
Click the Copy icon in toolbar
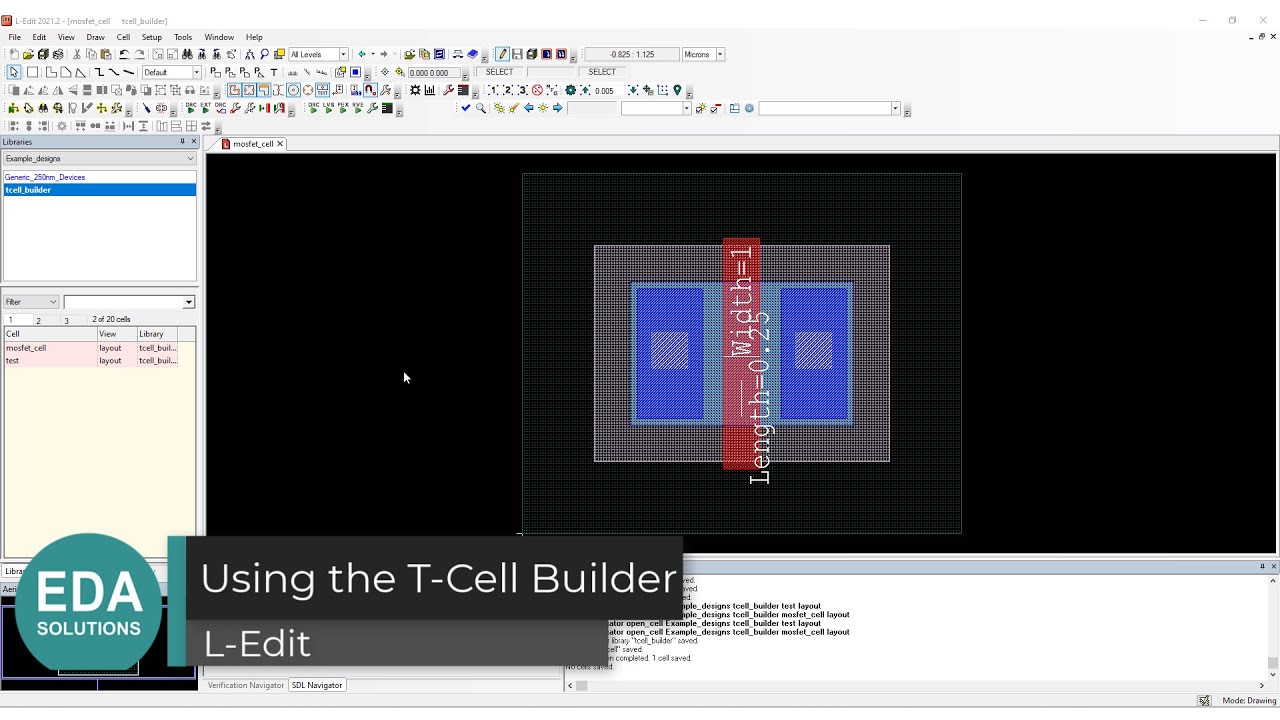pyautogui.click(x=91, y=54)
